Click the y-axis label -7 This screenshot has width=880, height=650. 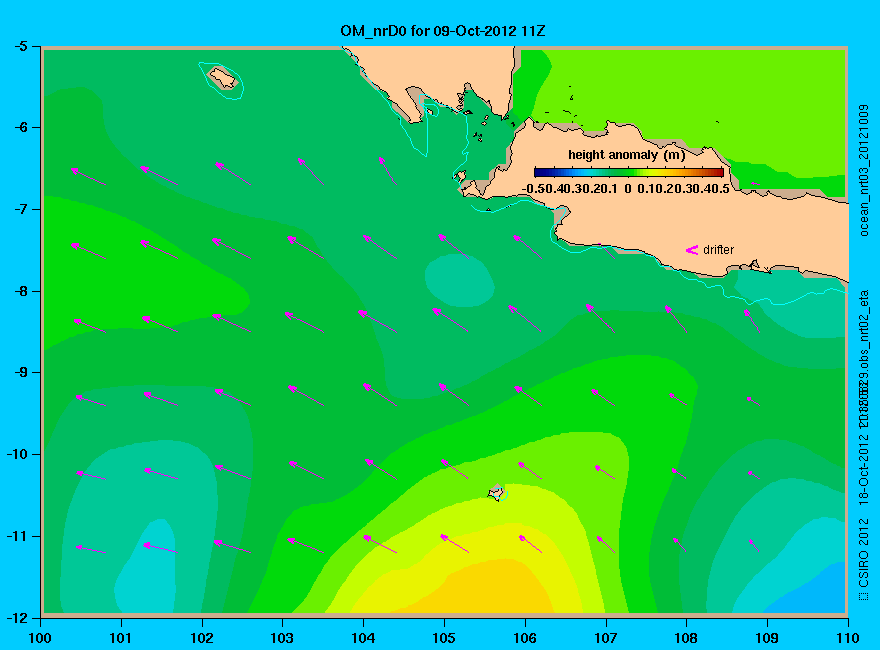[x=20, y=209]
